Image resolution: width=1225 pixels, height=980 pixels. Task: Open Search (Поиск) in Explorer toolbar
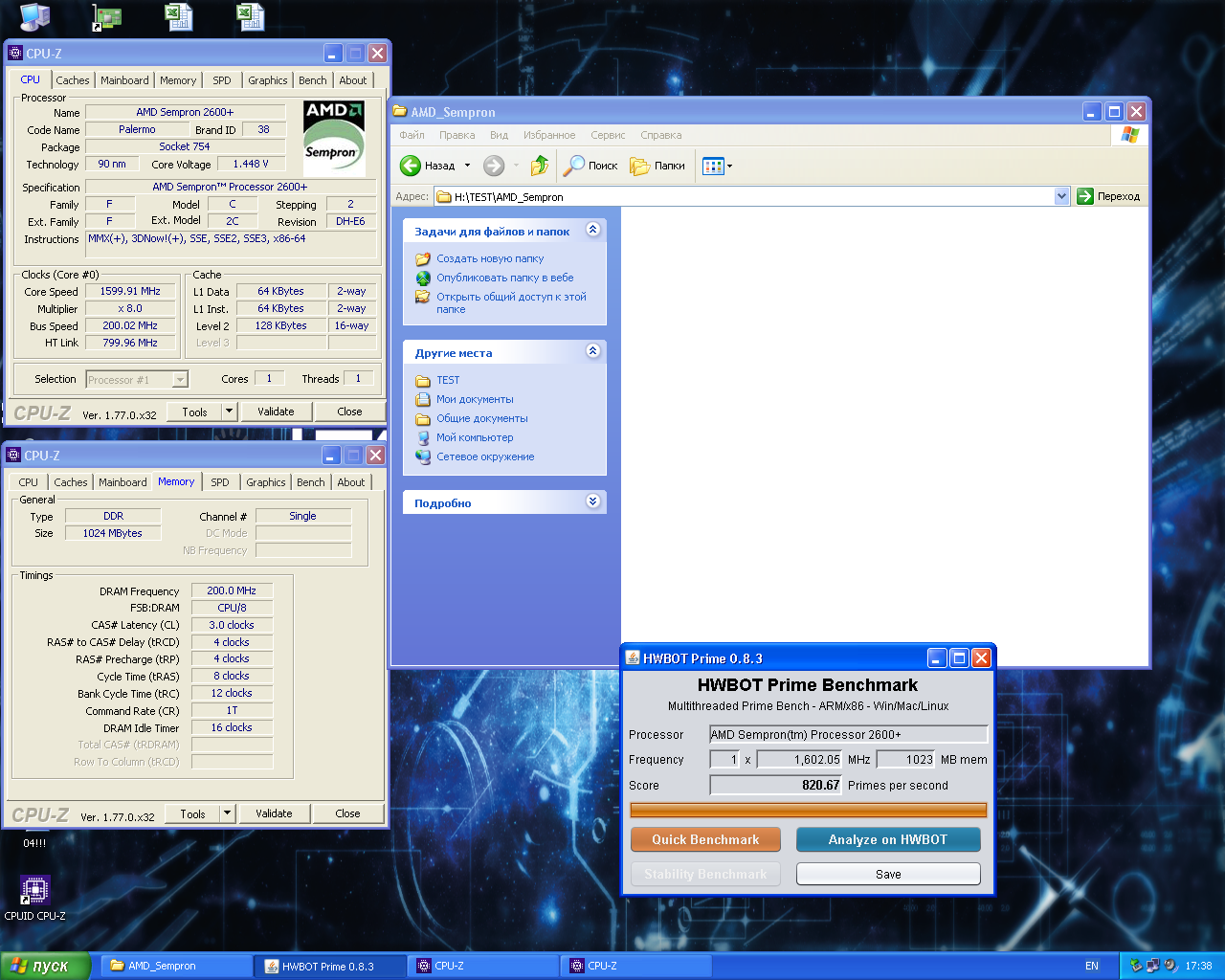590,166
